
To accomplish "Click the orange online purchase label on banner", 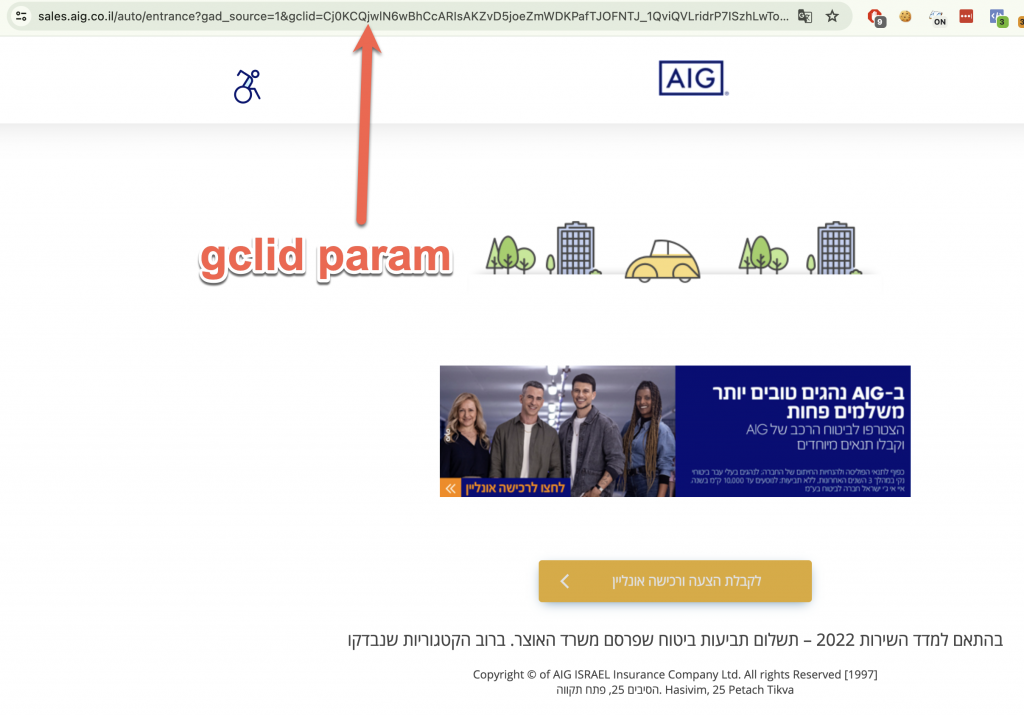I will [515, 488].
